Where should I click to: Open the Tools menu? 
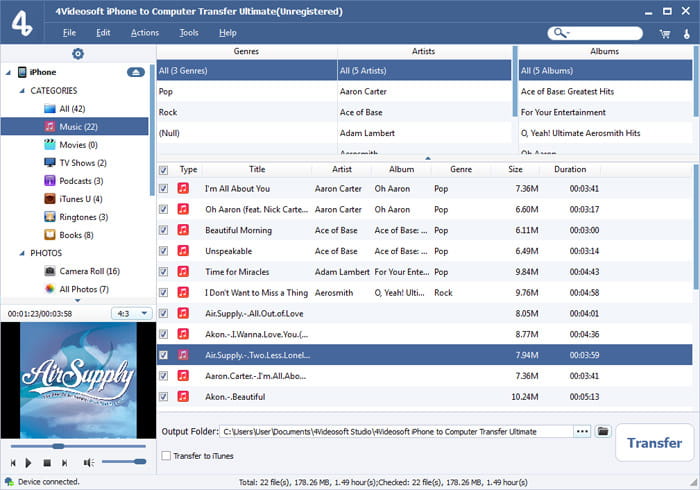coord(189,33)
